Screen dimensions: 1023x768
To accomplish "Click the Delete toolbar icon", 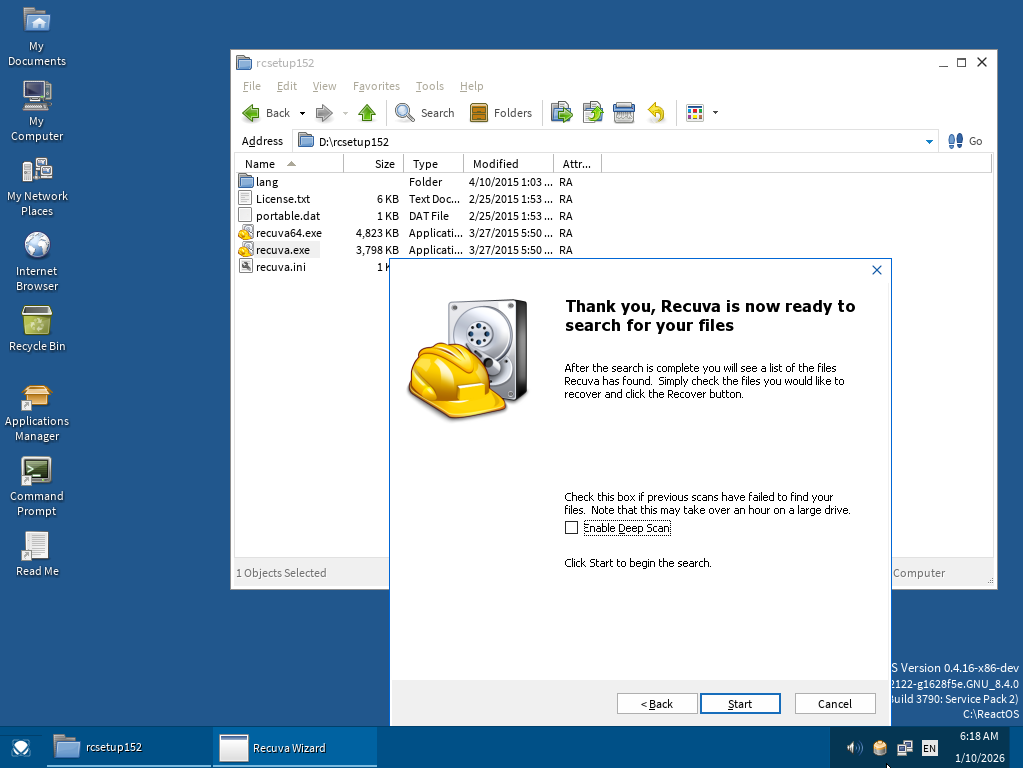I will pyautogui.click(x=624, y=113).
